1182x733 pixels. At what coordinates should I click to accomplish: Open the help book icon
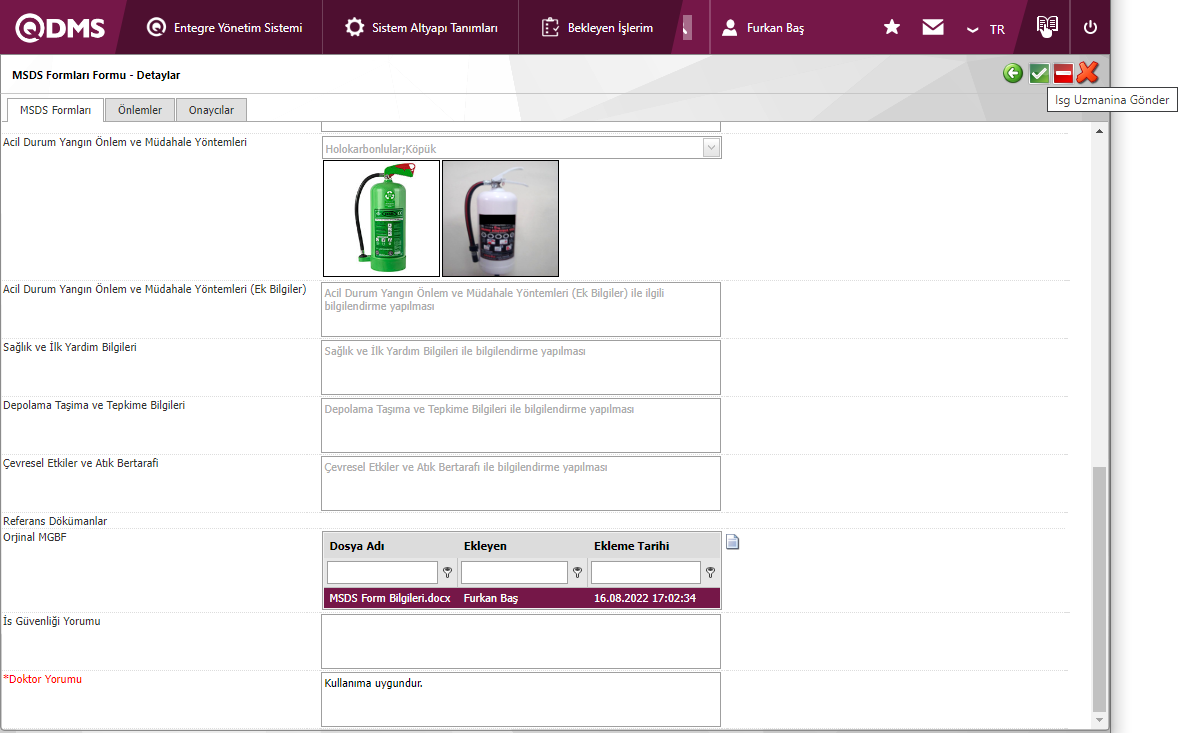pos(1047,26)
